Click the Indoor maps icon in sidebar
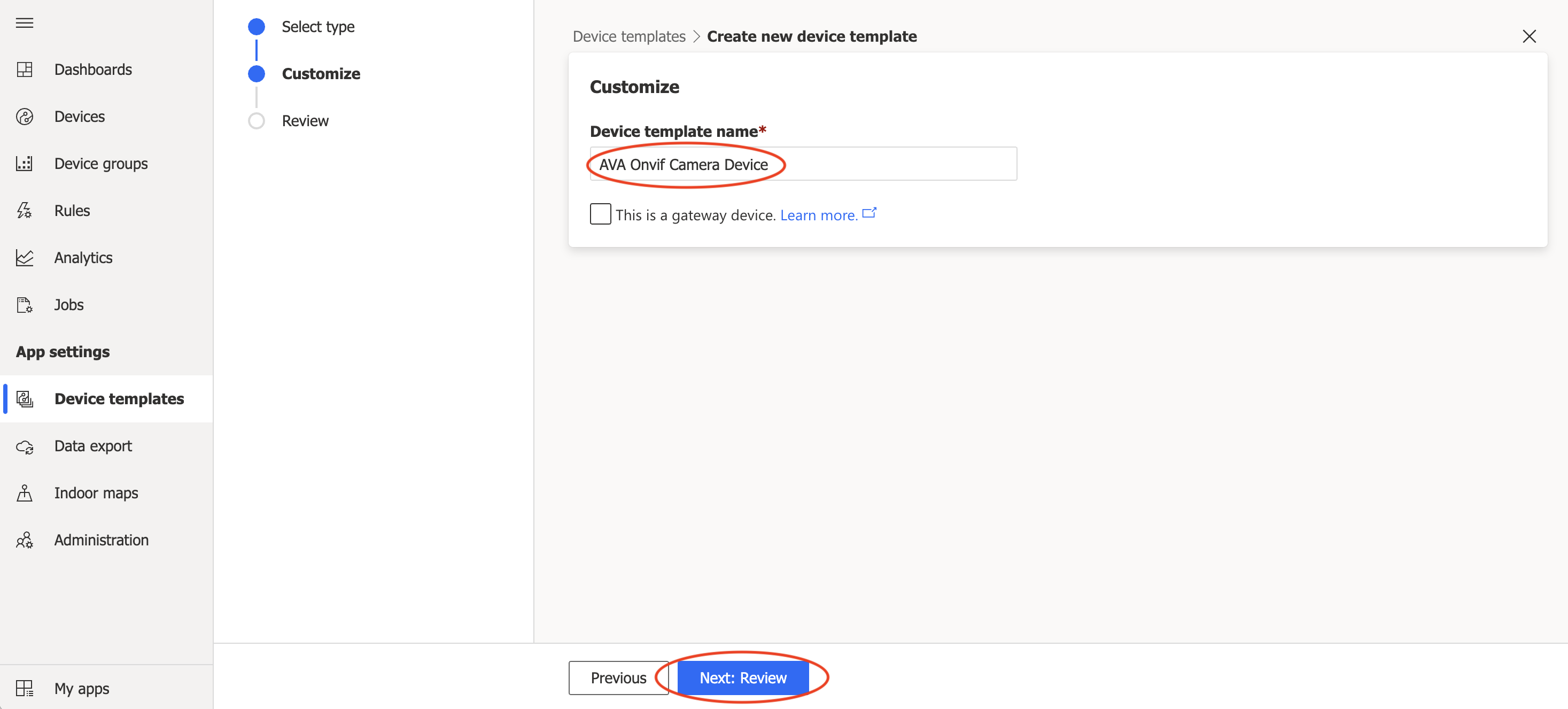This screenshot has height=709, width=1568. [x=26, y=492]
